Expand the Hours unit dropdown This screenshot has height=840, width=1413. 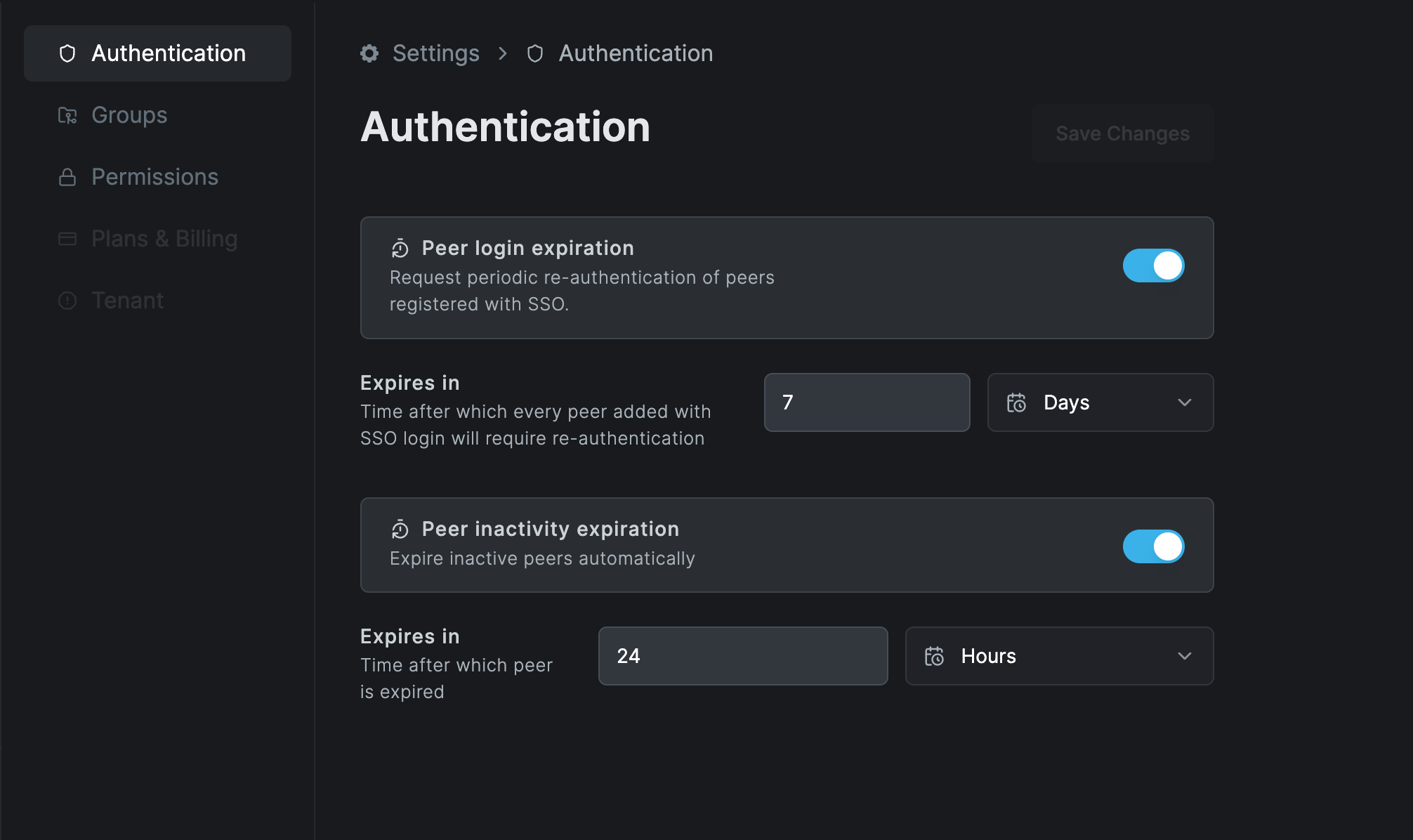(1058, 656)
